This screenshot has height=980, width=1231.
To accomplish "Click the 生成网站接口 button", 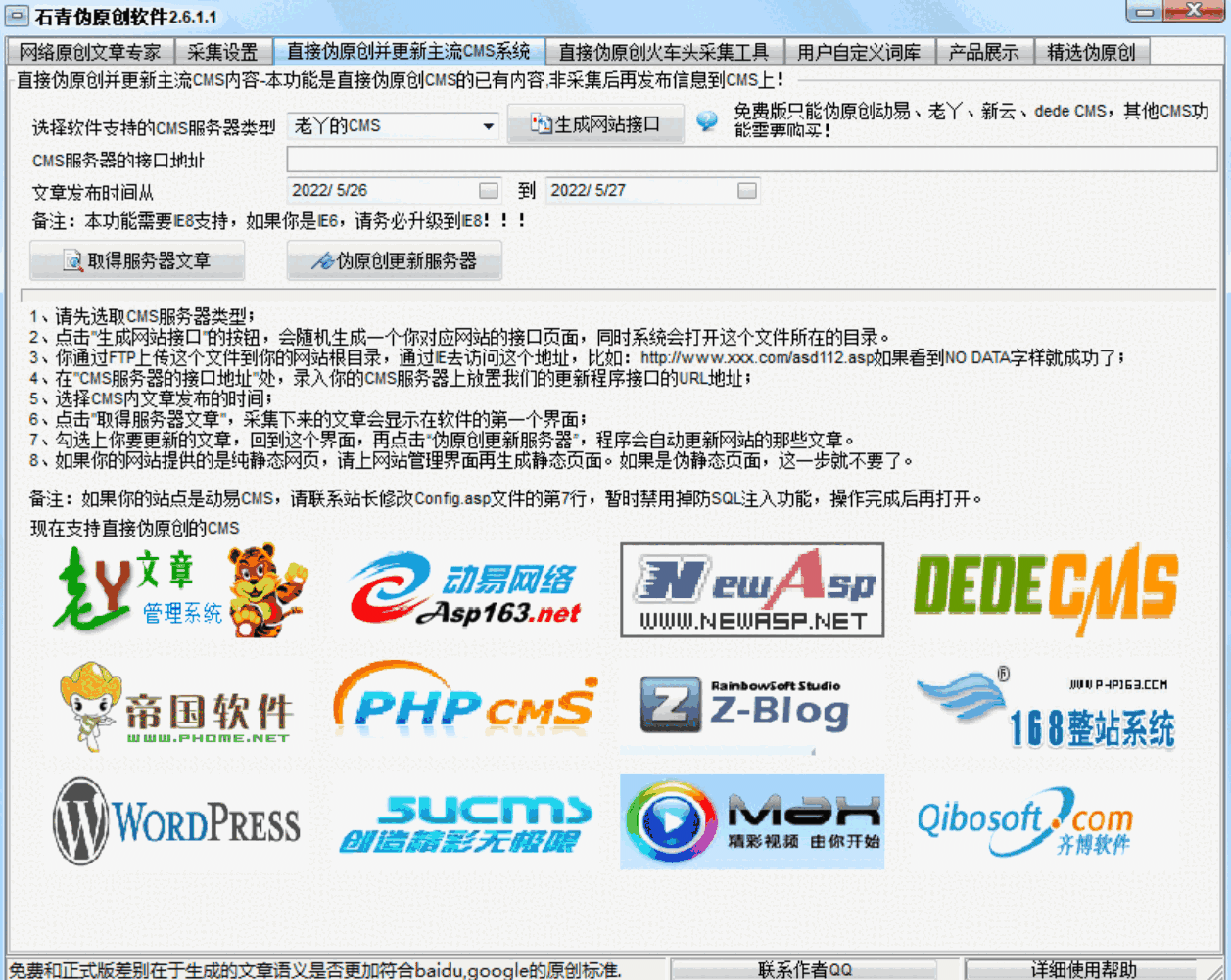I will 594,124.
